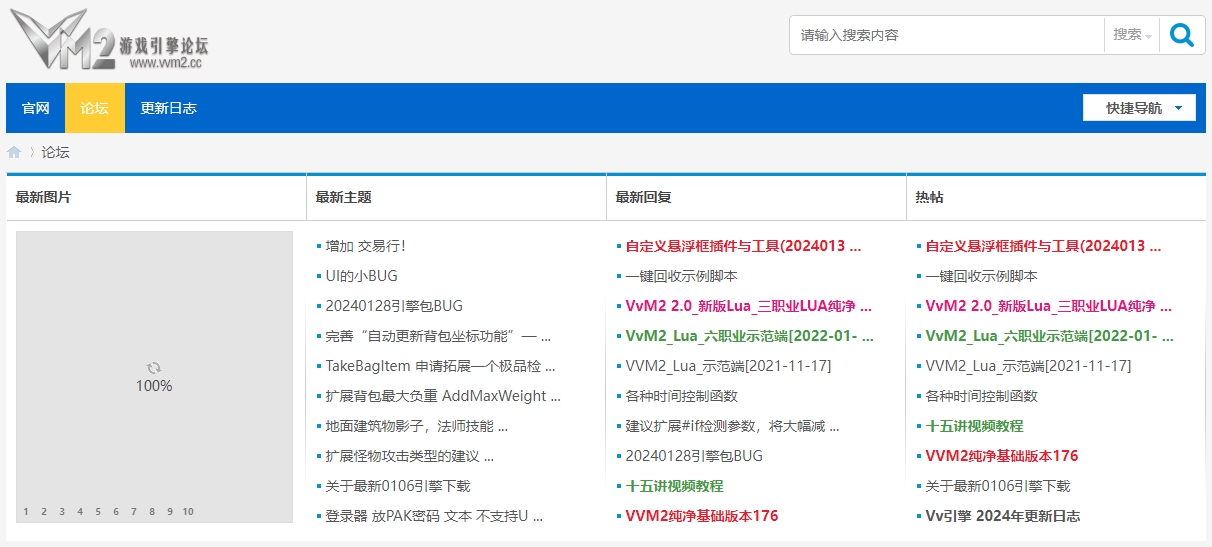The width and height of the screenshot is (1212, 547).
Task: Open the 官网 nav item
Action: click(36, 108)
